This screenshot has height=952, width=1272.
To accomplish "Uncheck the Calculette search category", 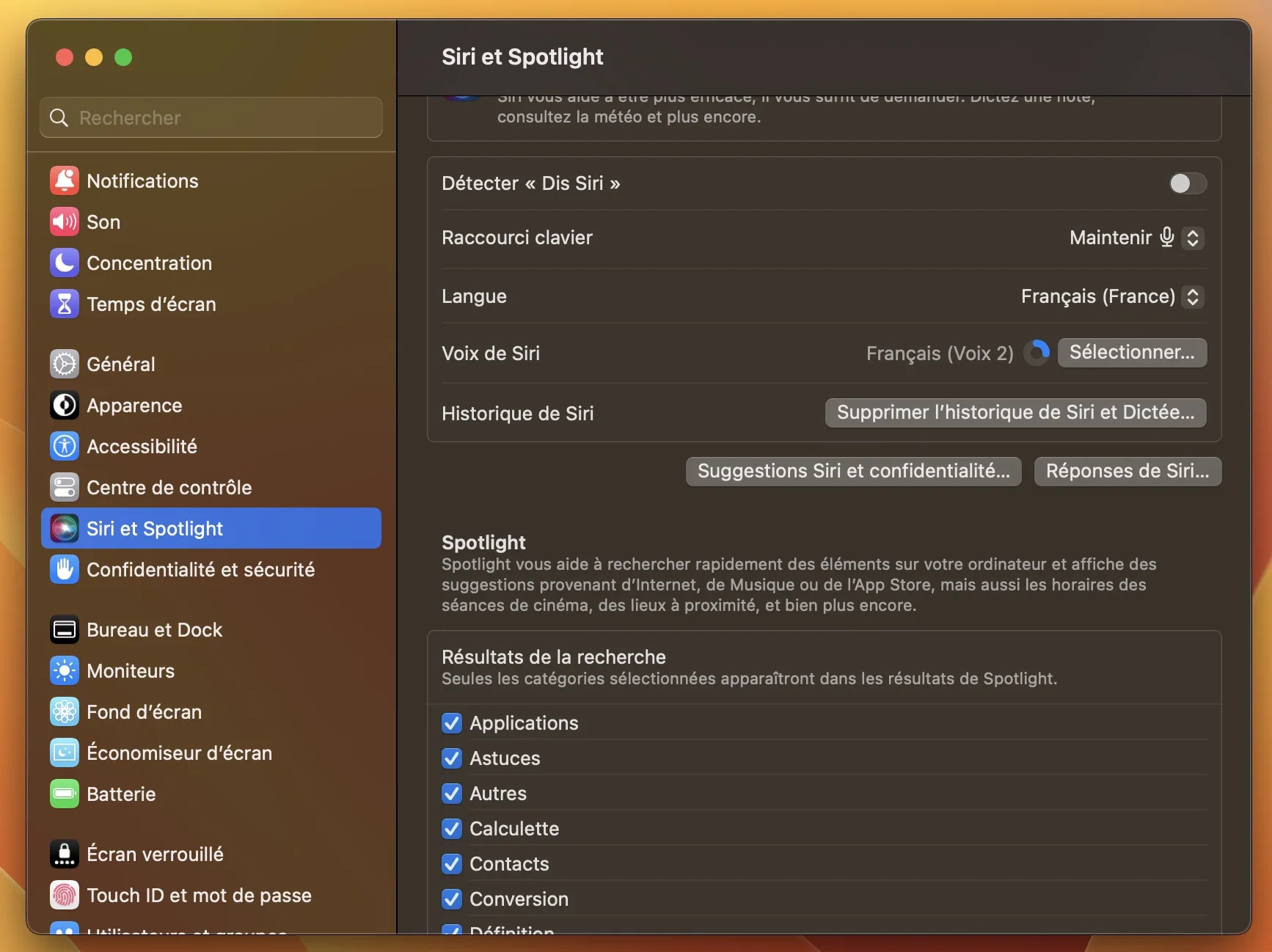I will (x=452, y=829).
